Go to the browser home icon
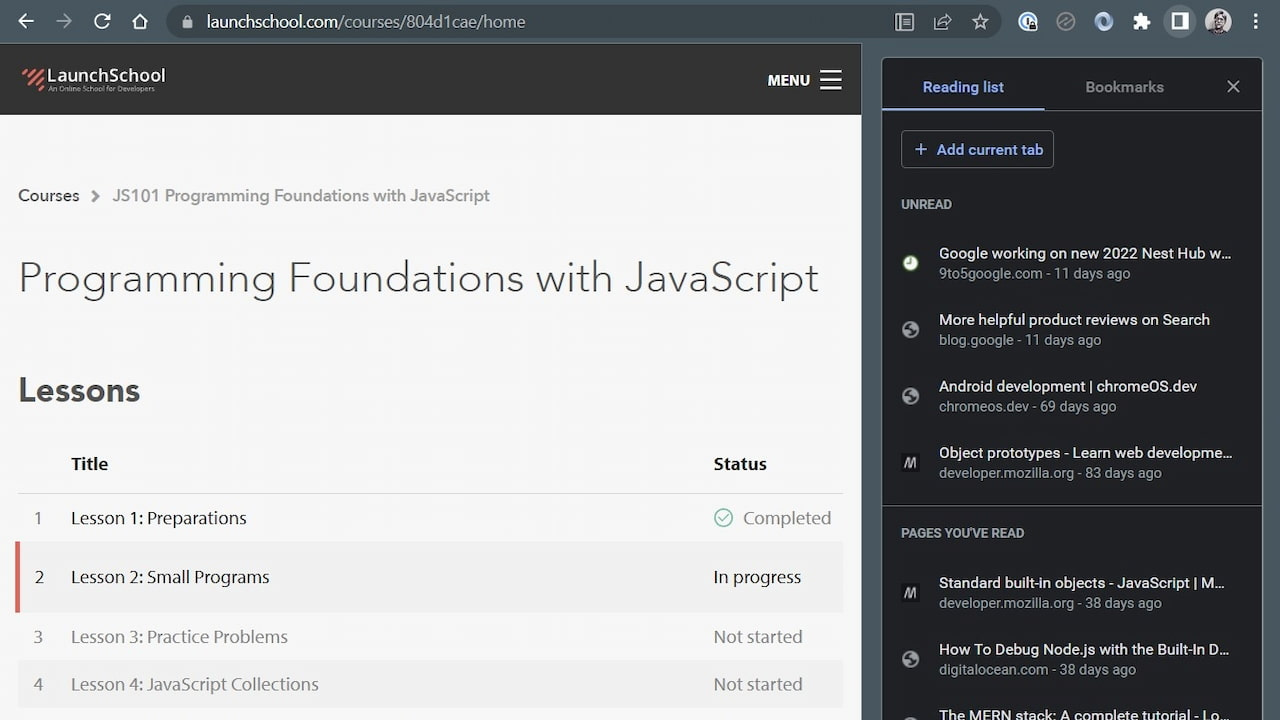1280x720 pixels. pos(140,21)
